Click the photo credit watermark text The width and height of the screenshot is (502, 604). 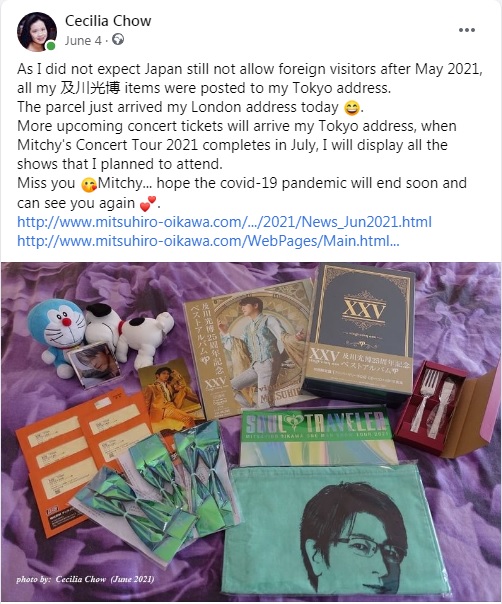click(85, 579)
